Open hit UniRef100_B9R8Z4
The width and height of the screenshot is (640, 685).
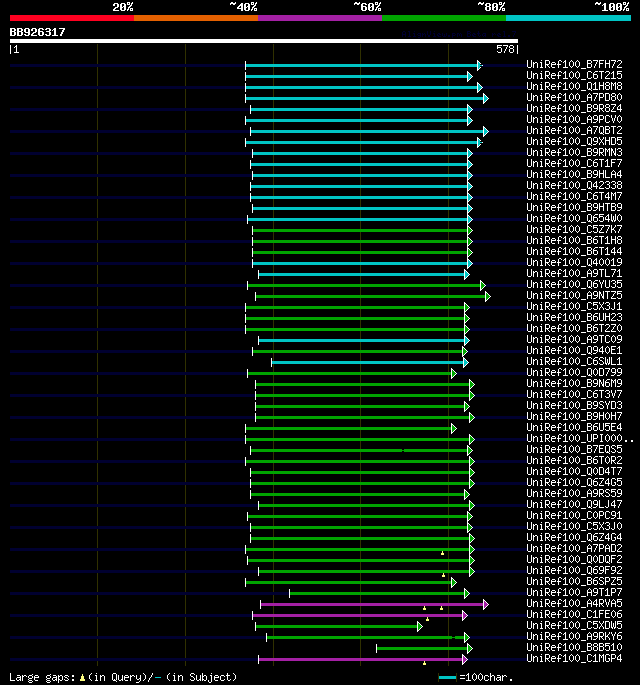pyautogui.click(x=574, y=108)
